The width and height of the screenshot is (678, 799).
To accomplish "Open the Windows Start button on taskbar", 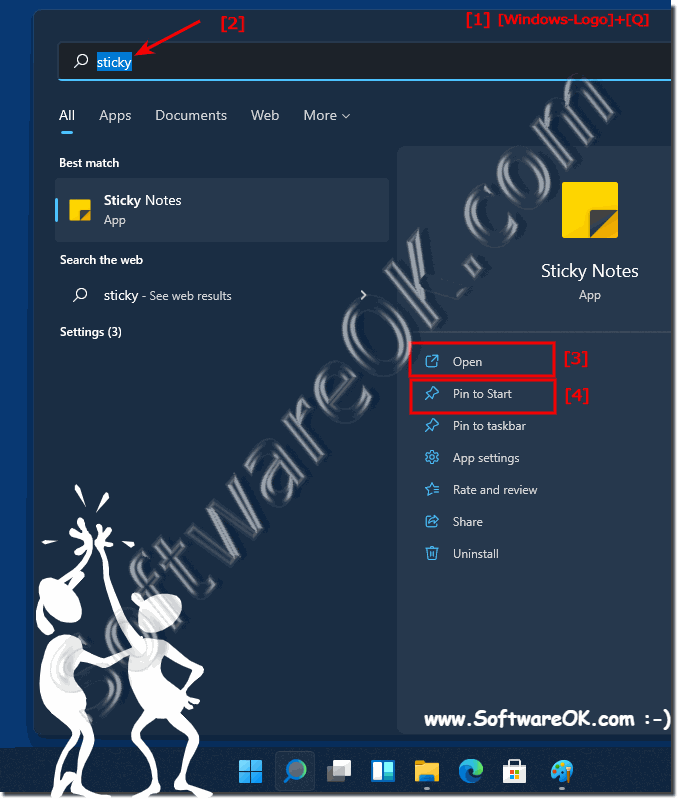I will point(251,771).
